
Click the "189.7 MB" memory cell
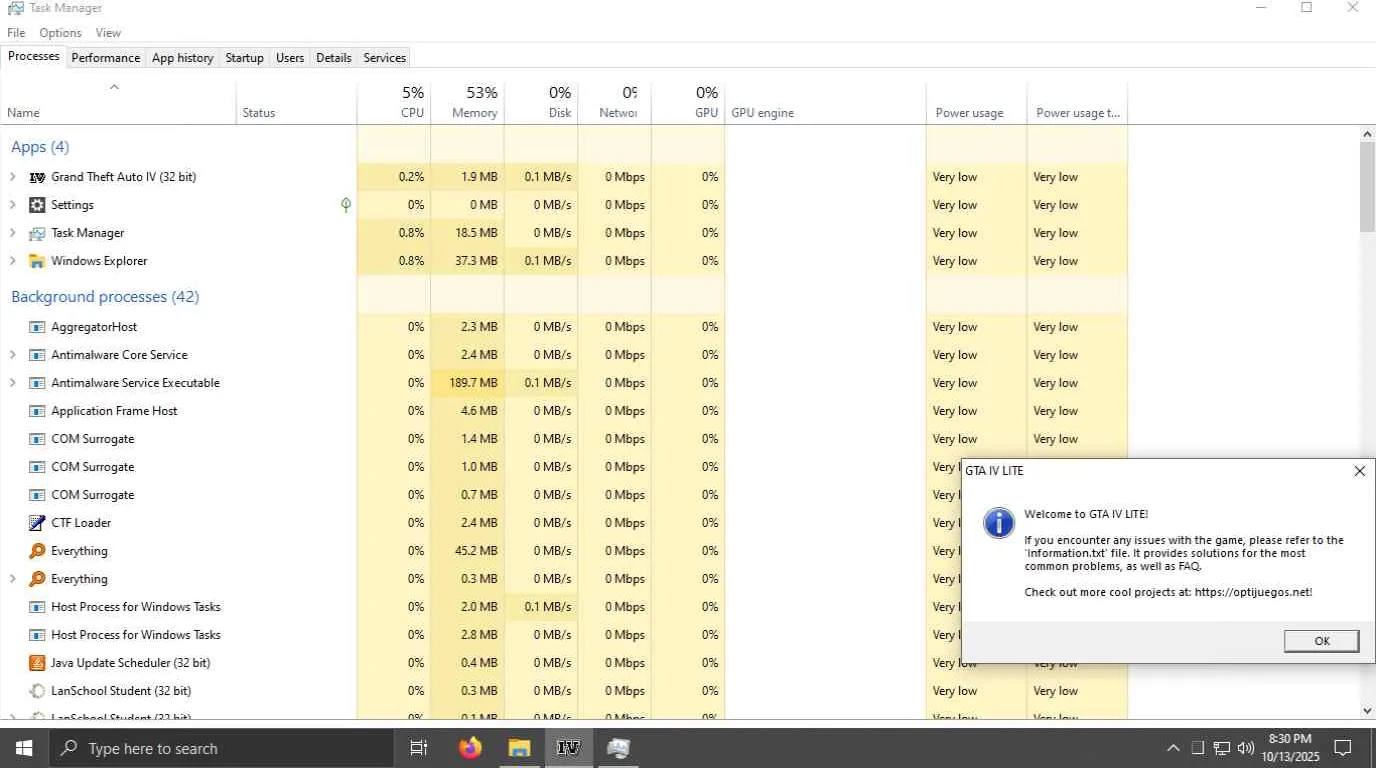(x=467, y=383)
